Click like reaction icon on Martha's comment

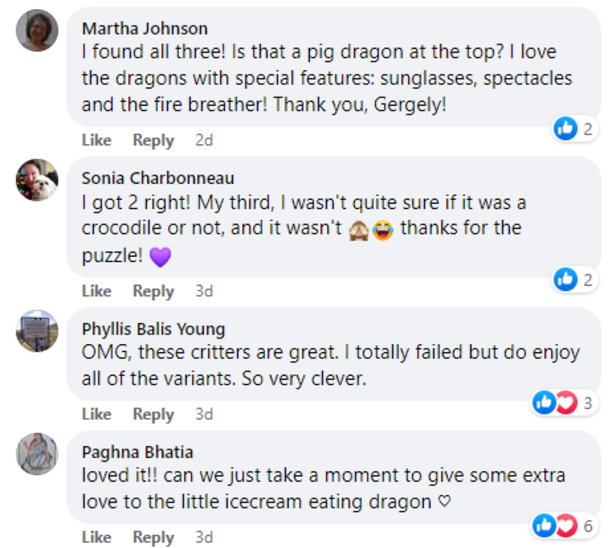point(566,128)
